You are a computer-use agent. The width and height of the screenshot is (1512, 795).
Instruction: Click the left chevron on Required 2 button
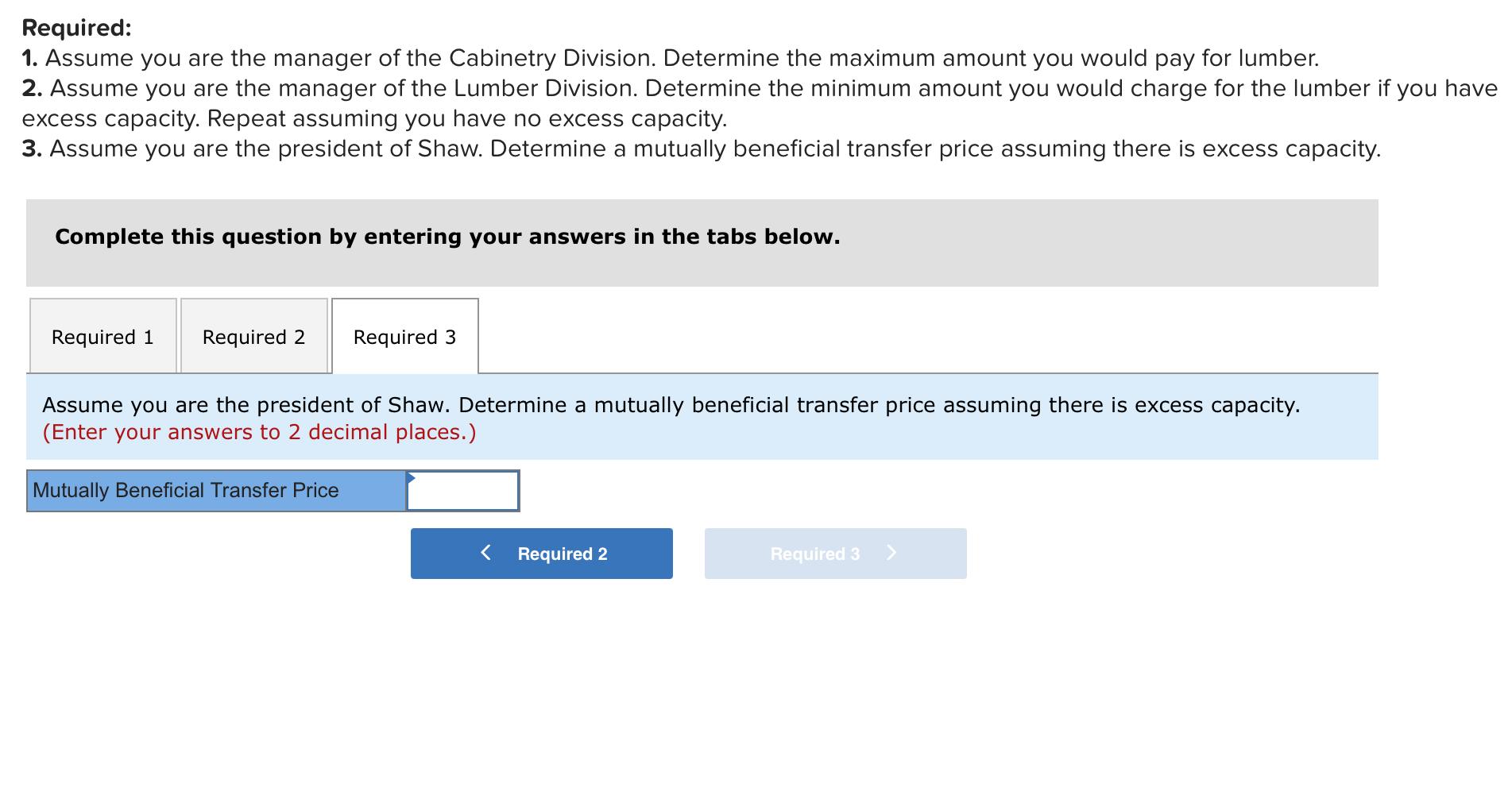click(485, 553)
